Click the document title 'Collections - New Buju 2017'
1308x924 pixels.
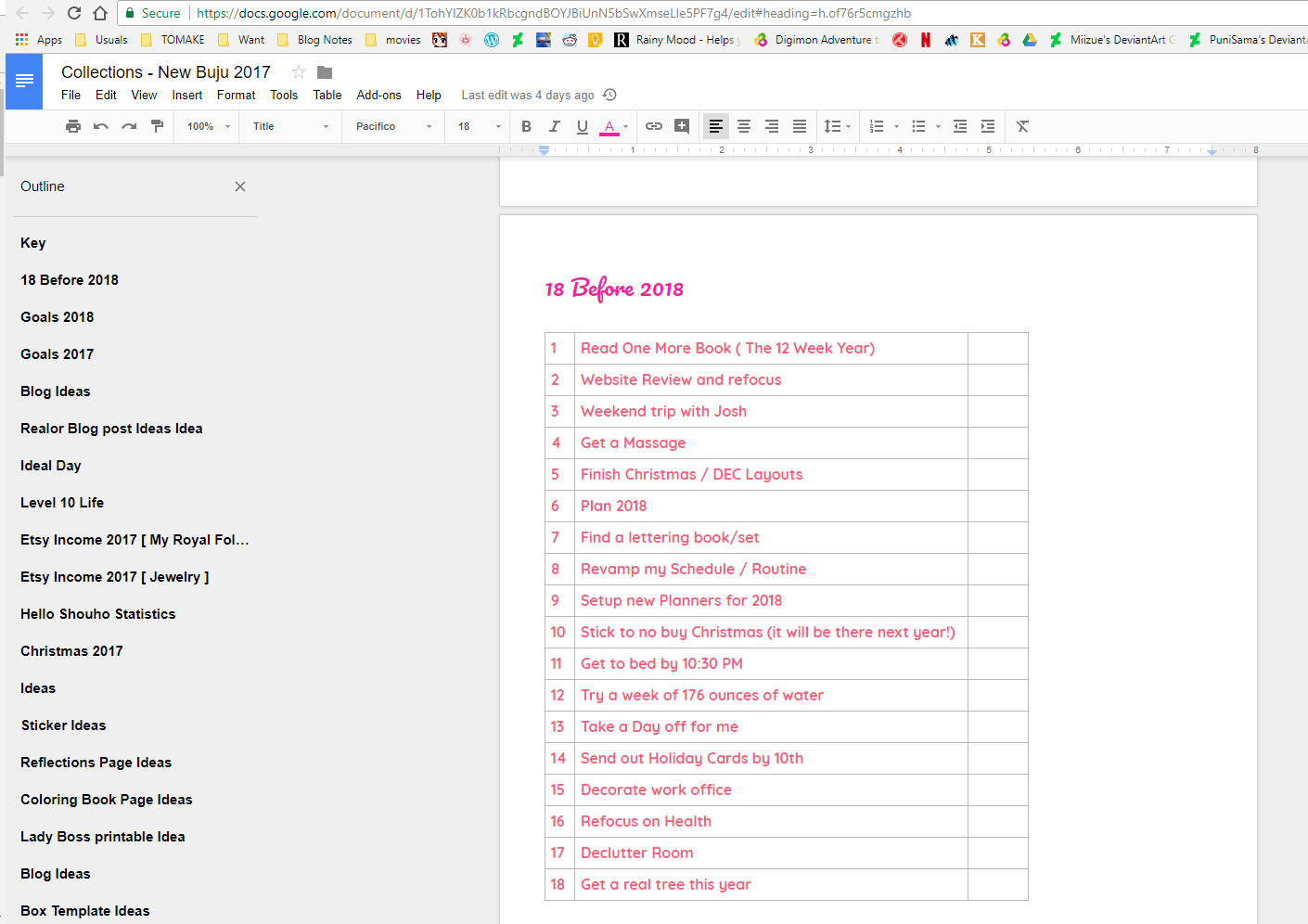[166, 72]
